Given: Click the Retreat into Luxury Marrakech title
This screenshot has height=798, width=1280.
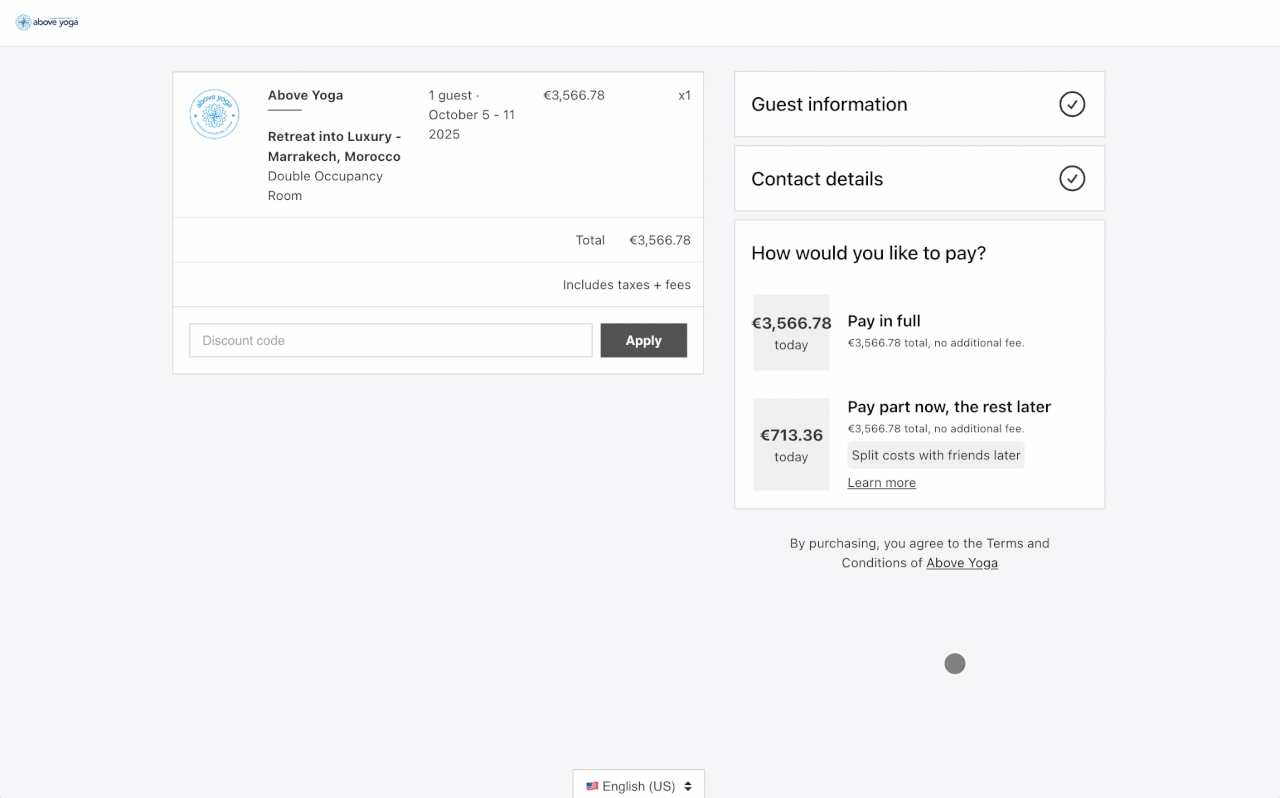Looking at the screenshot, I should click(334, 146).
